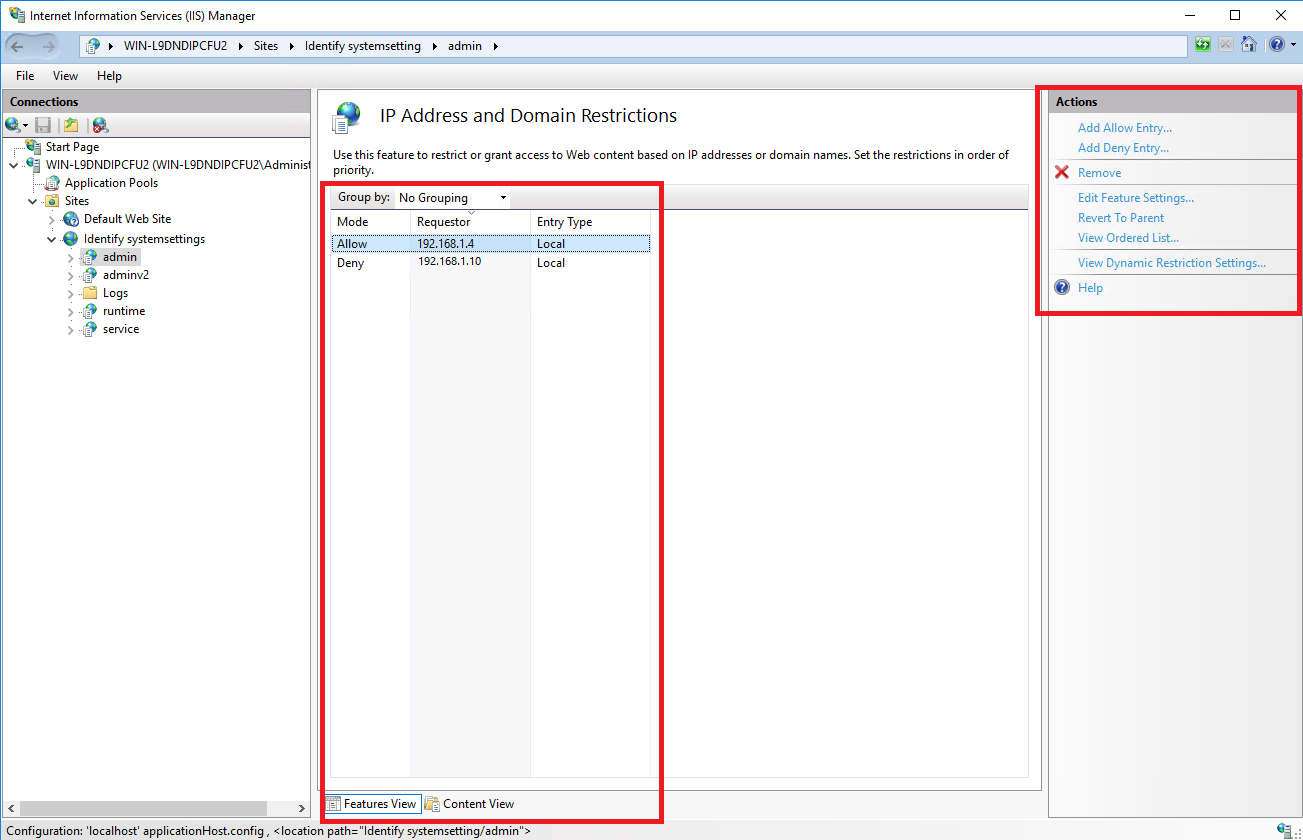Click the Start Page icon in tree

click(x=34, y=147)
